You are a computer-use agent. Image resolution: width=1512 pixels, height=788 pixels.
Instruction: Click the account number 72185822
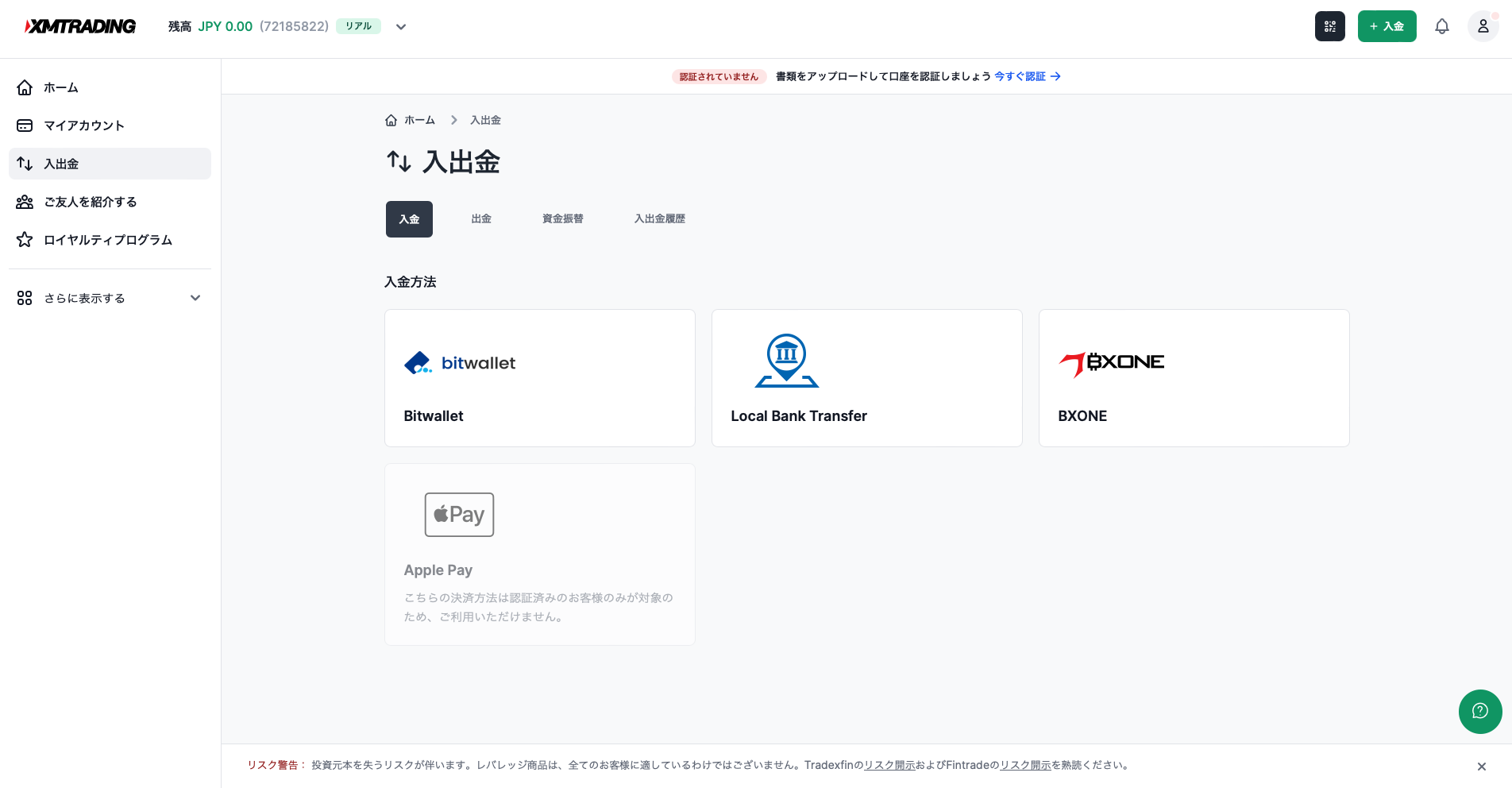pos(294,26)
